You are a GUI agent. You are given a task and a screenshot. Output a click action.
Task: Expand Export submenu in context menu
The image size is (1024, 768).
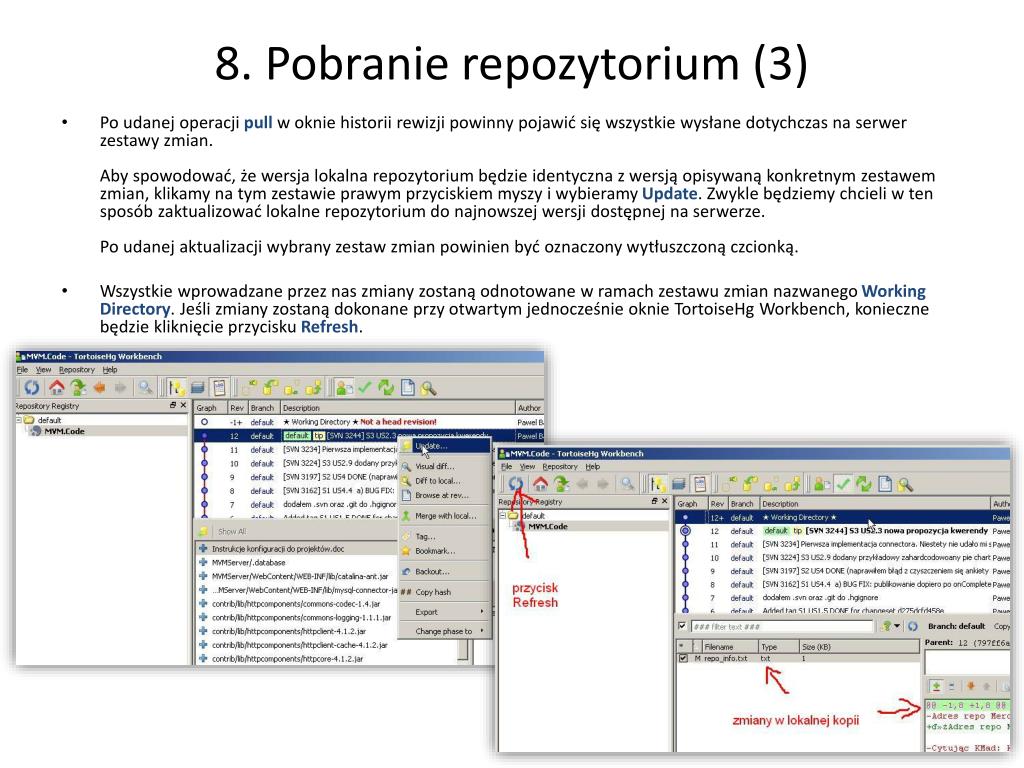445,612
